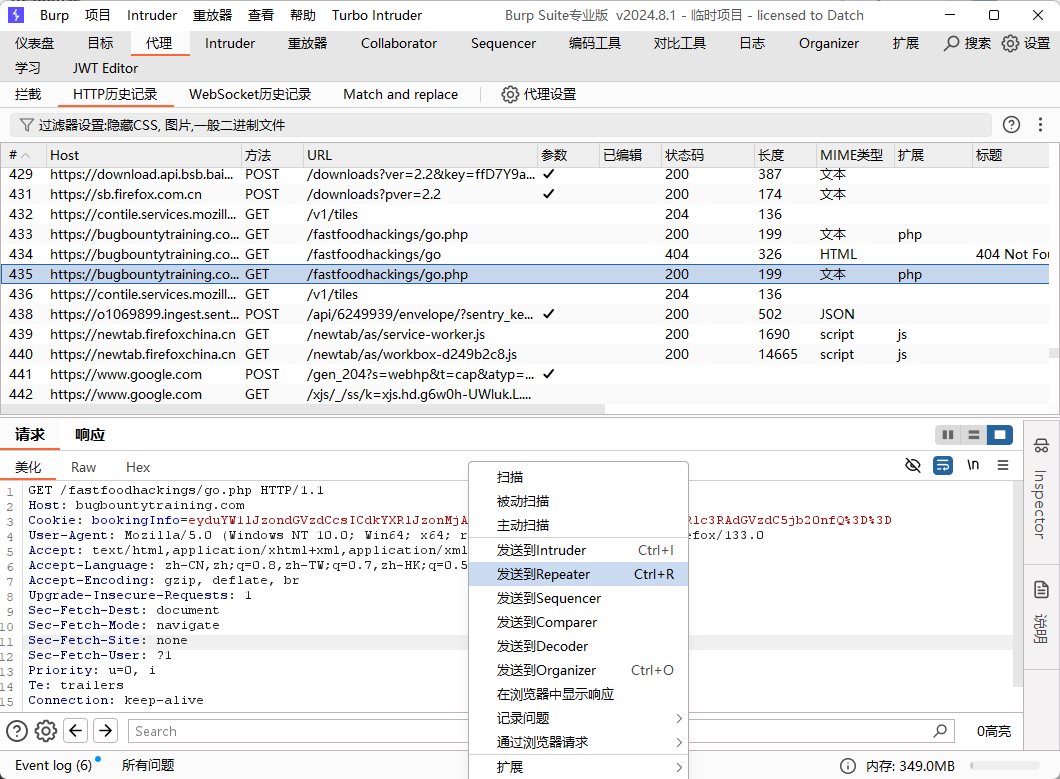Screen dimensions: 1060x779
Task: Click the help icon next to search settings
Action: (x=17, y=731)
